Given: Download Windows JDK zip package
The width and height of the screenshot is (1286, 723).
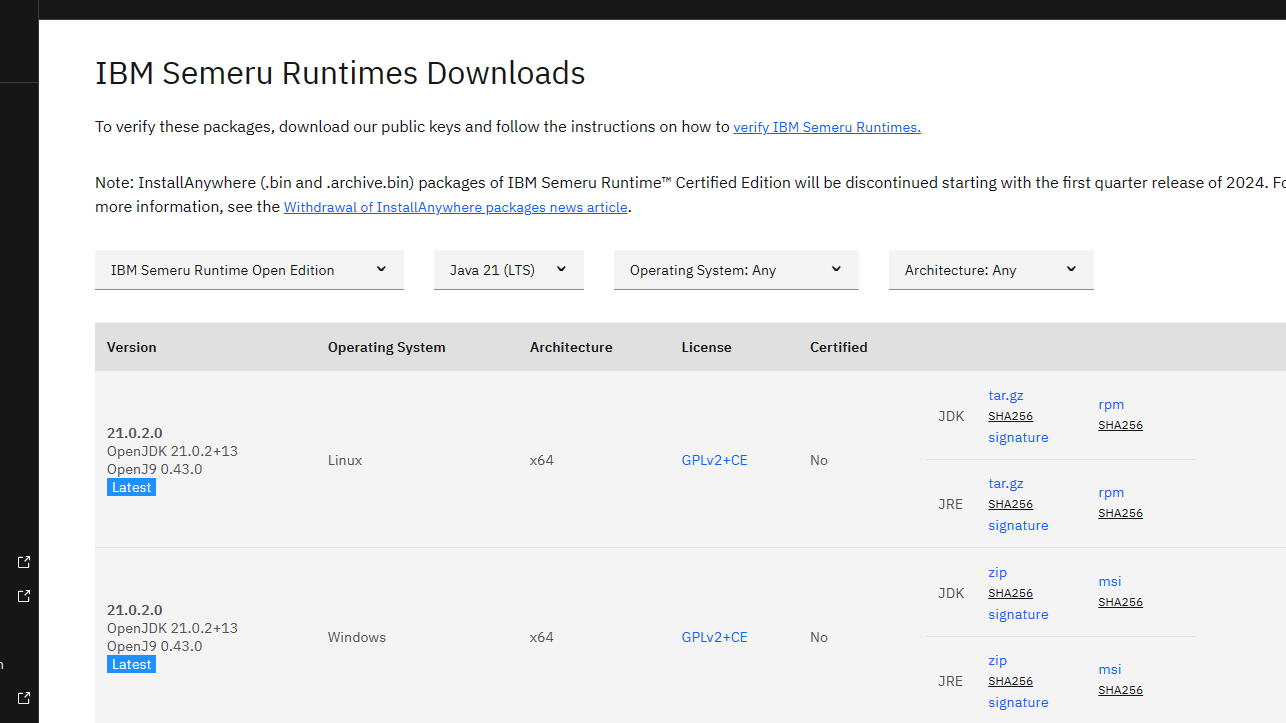Looking at the screenshot, I should pyautogui.click(x=997, y=572).
